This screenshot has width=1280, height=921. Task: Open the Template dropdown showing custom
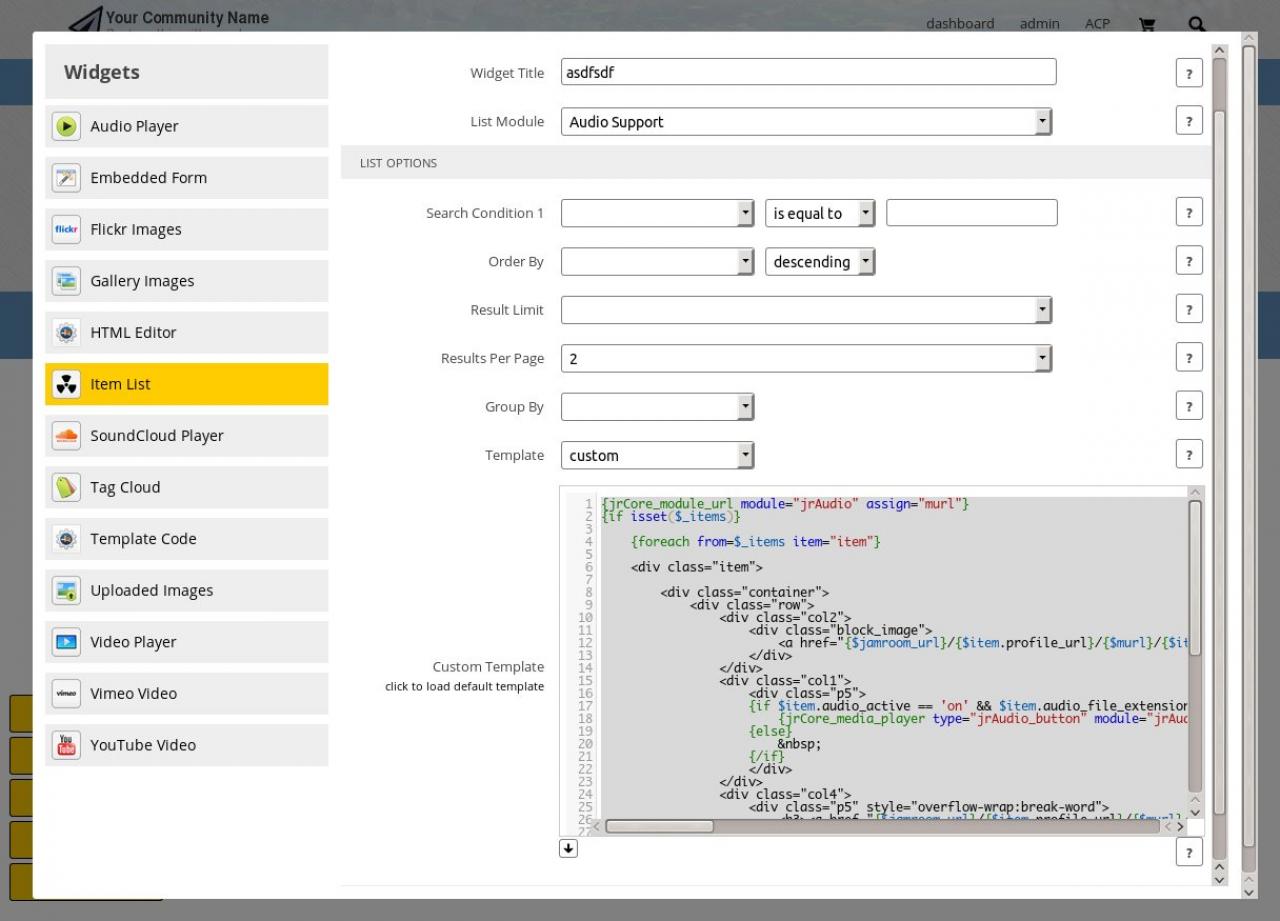657,456
